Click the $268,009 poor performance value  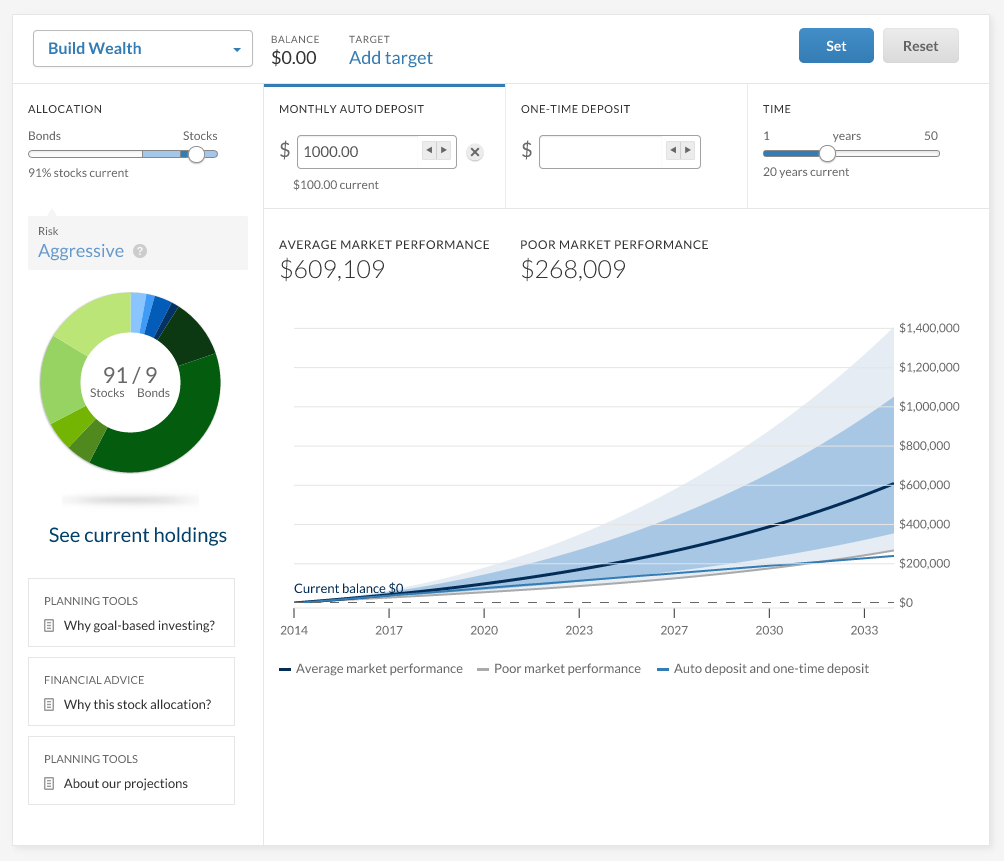pos(573,270)
